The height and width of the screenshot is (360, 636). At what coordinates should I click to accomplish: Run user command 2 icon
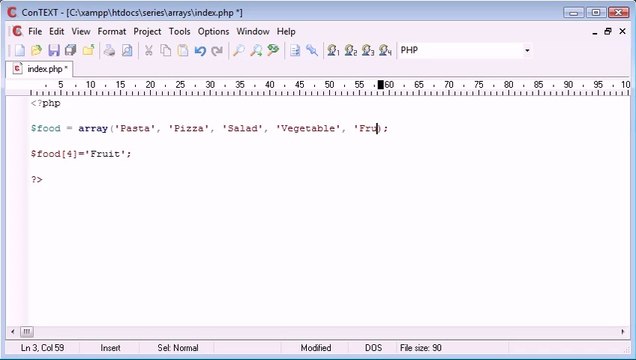pyautogui.click(x=351, y=50)
